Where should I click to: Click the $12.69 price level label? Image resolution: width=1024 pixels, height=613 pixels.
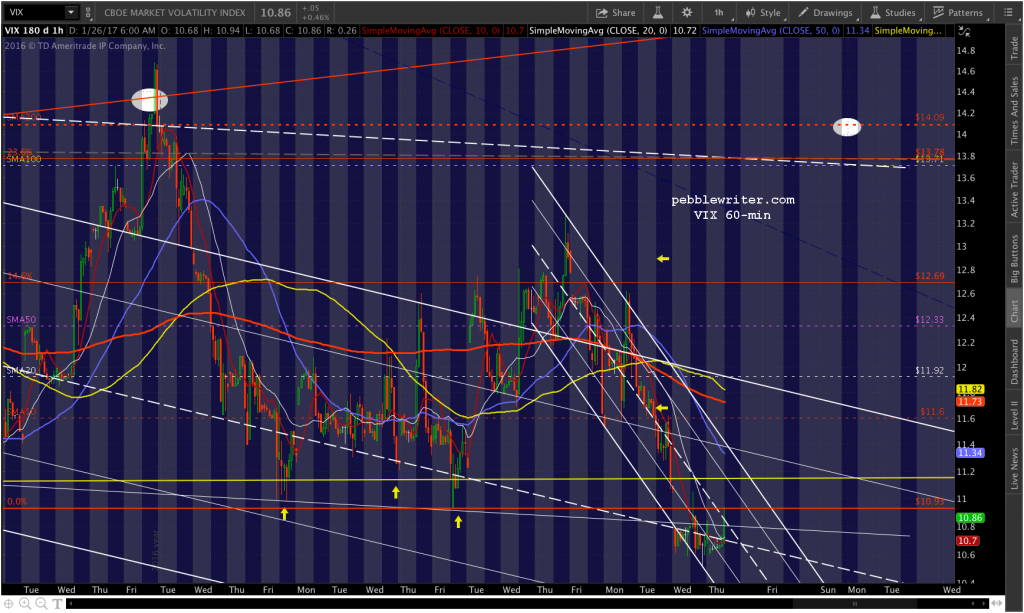coord(929,275)
